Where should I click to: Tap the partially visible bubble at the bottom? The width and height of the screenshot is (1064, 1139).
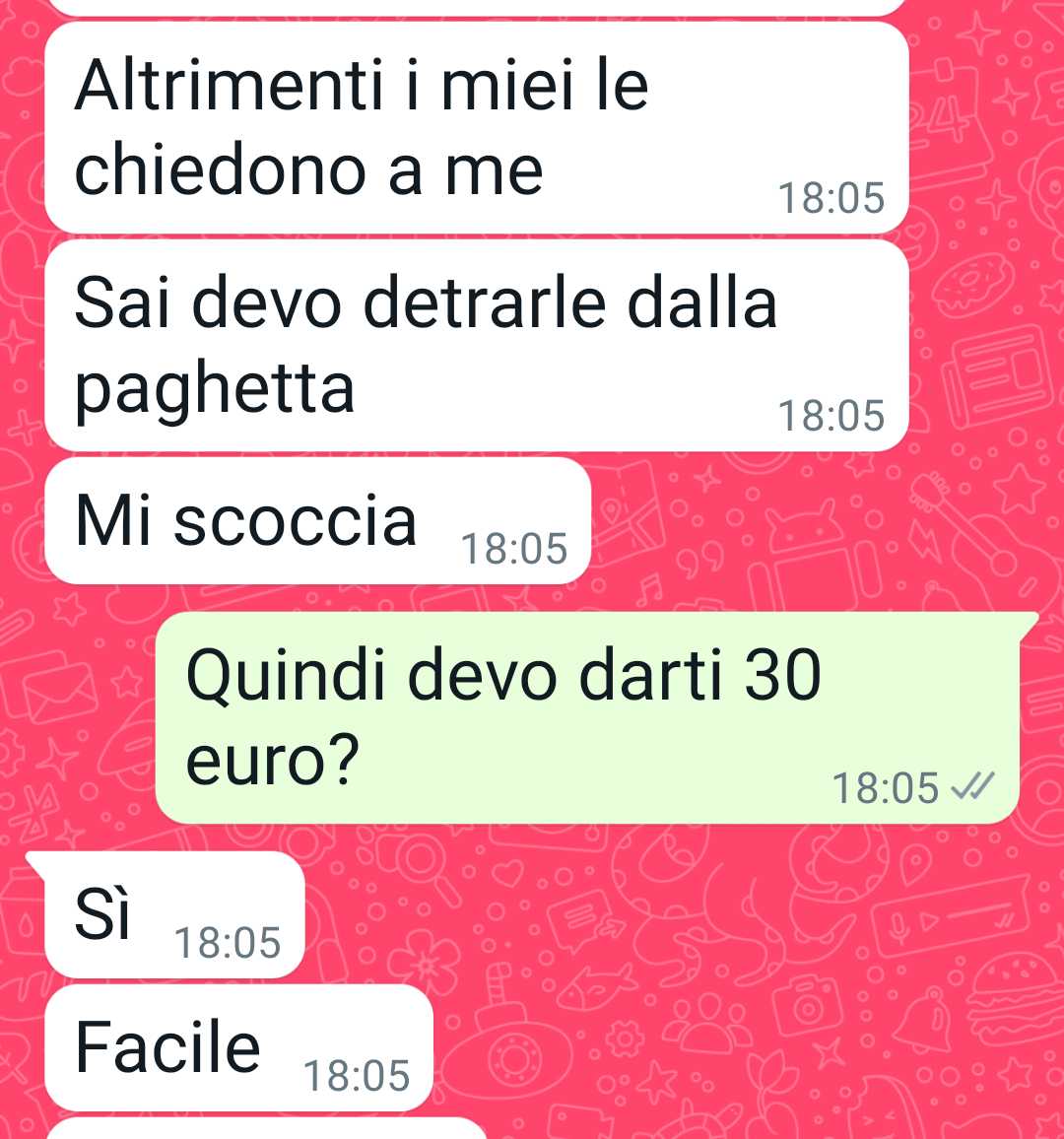point(266,1129)
